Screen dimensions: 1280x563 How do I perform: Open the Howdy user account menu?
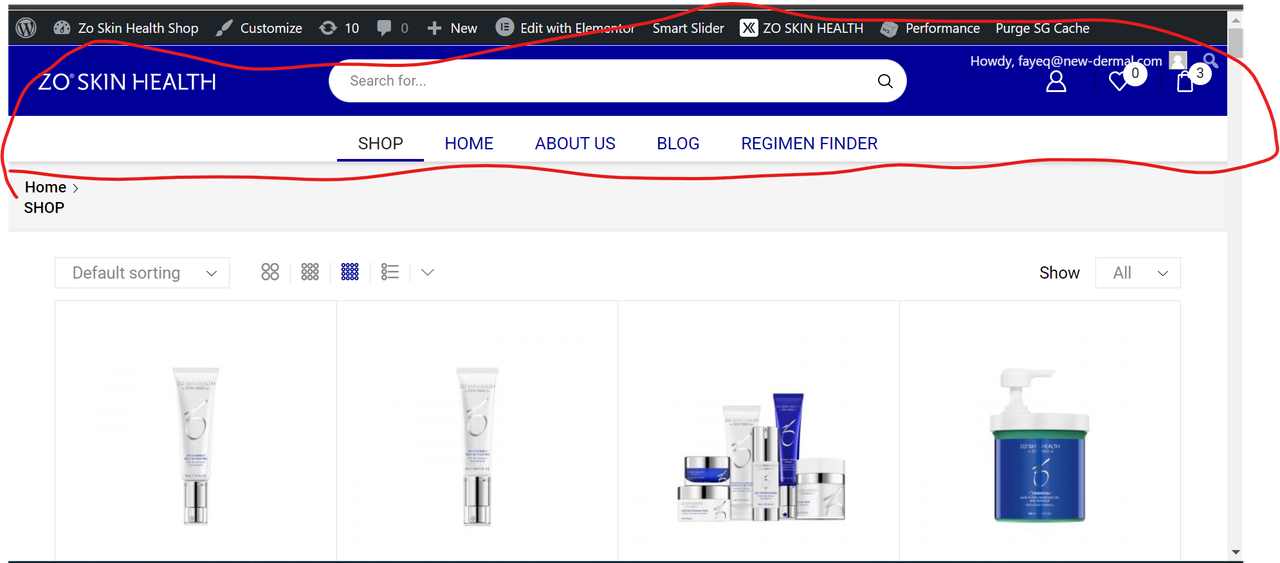(1078, 61)
